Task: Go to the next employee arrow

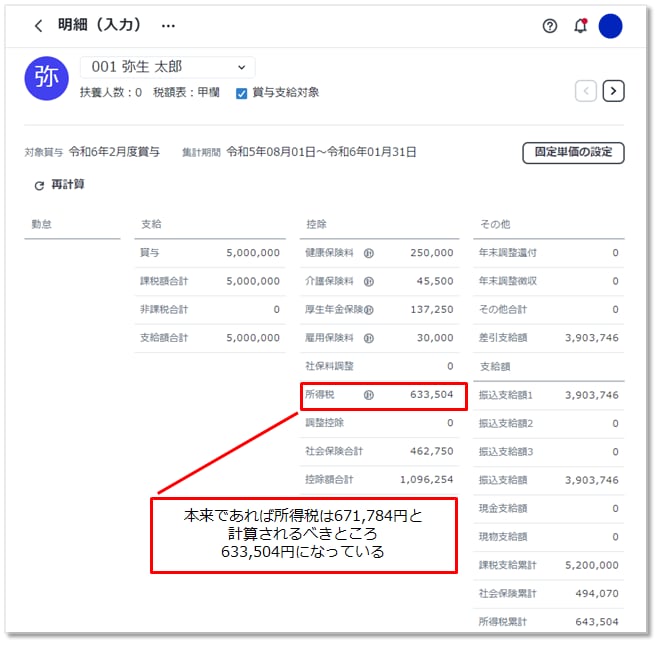Action: (614, 91)
